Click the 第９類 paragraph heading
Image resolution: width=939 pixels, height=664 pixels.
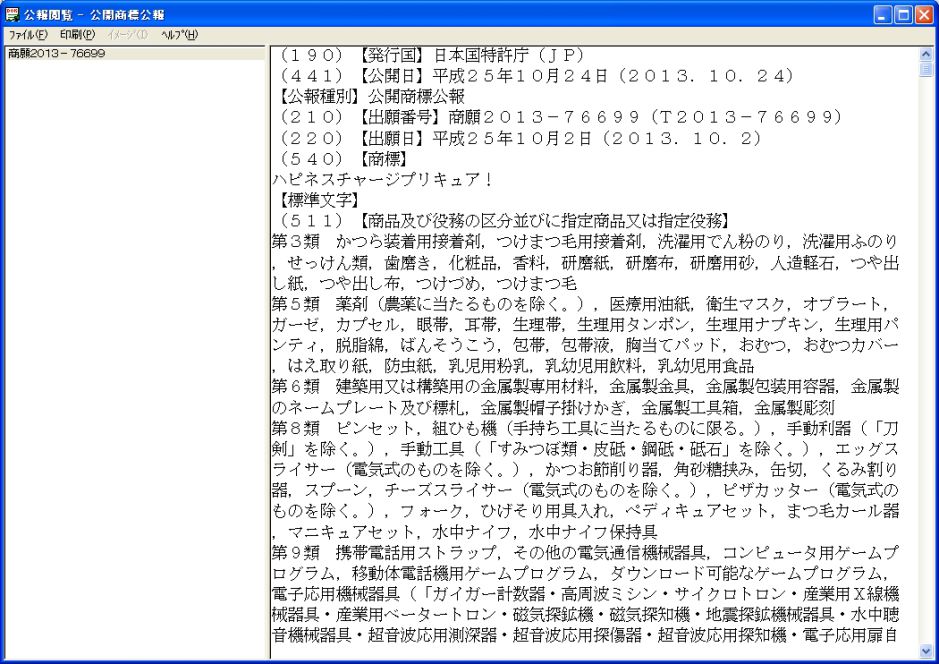(x=296, y=552)
